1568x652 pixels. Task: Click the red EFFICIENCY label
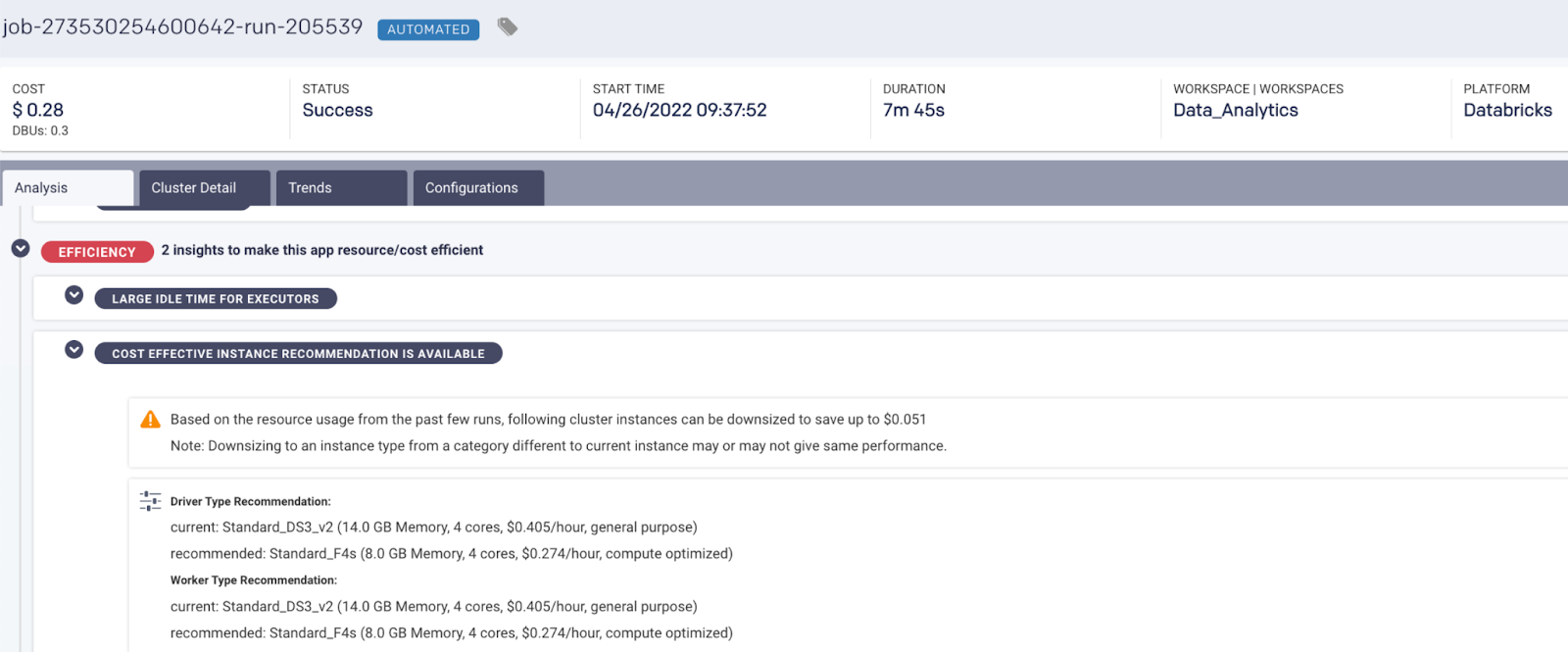(x=97, y=252)
